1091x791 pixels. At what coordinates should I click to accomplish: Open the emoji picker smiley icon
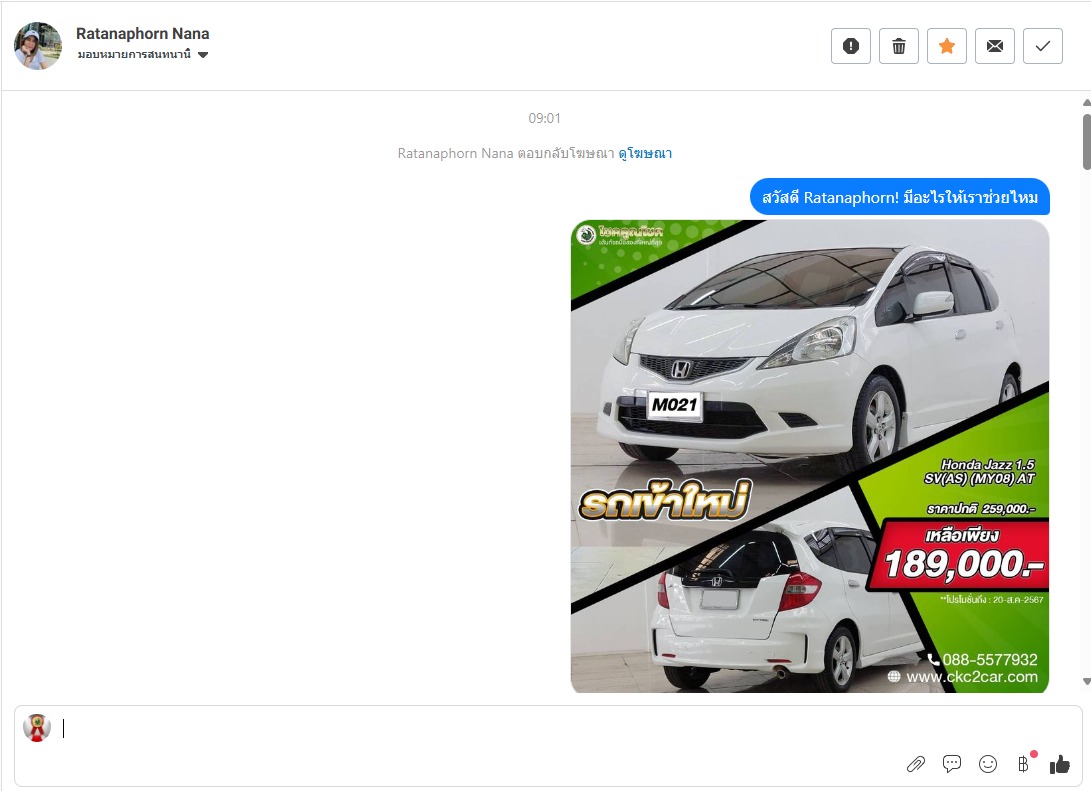[988, 764]
